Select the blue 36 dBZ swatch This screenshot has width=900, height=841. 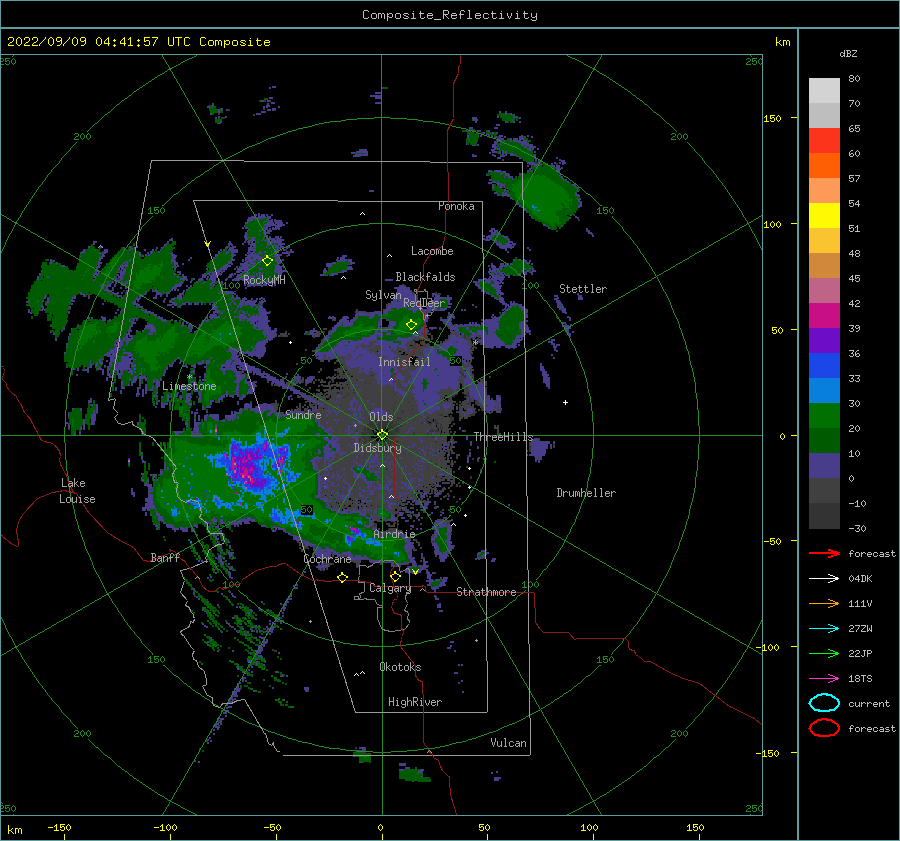point(824,365)
